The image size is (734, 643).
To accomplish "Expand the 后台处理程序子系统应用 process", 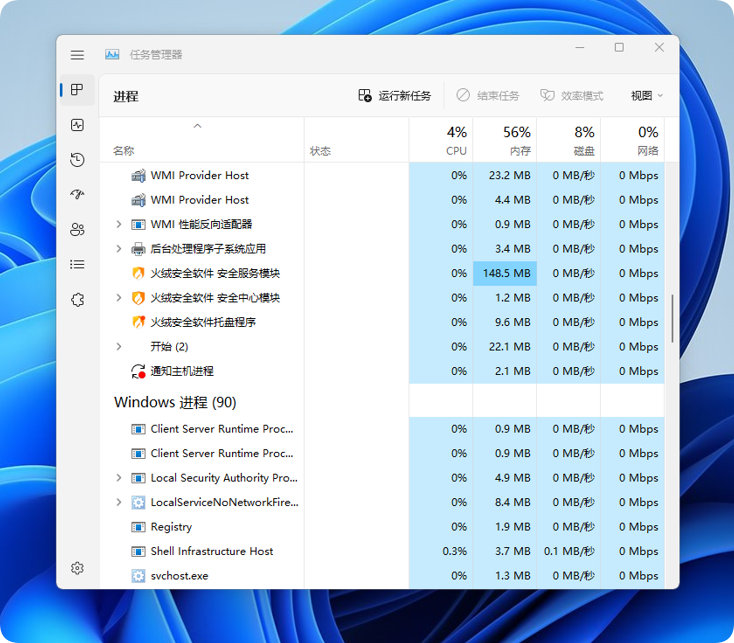I will [x=119, y=249].
